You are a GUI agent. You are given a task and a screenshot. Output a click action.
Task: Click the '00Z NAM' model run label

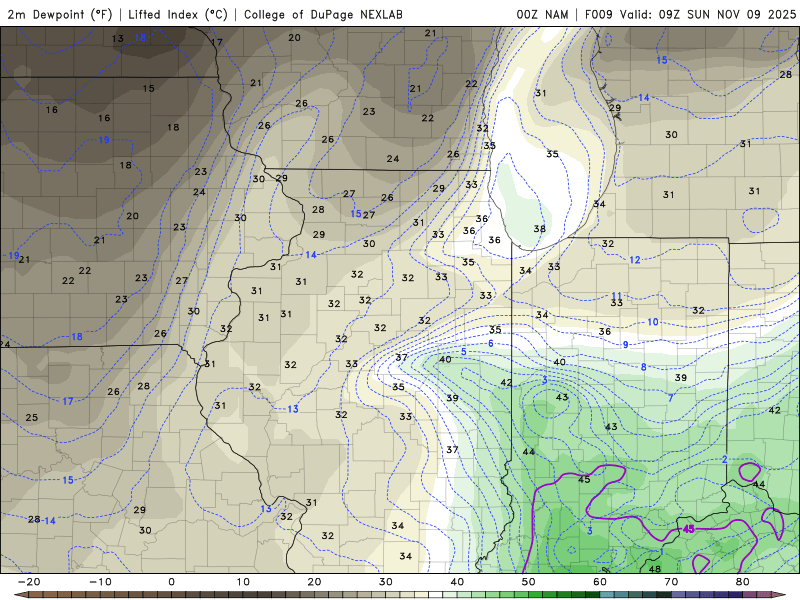pyautogui.click(x=542, y=14)
